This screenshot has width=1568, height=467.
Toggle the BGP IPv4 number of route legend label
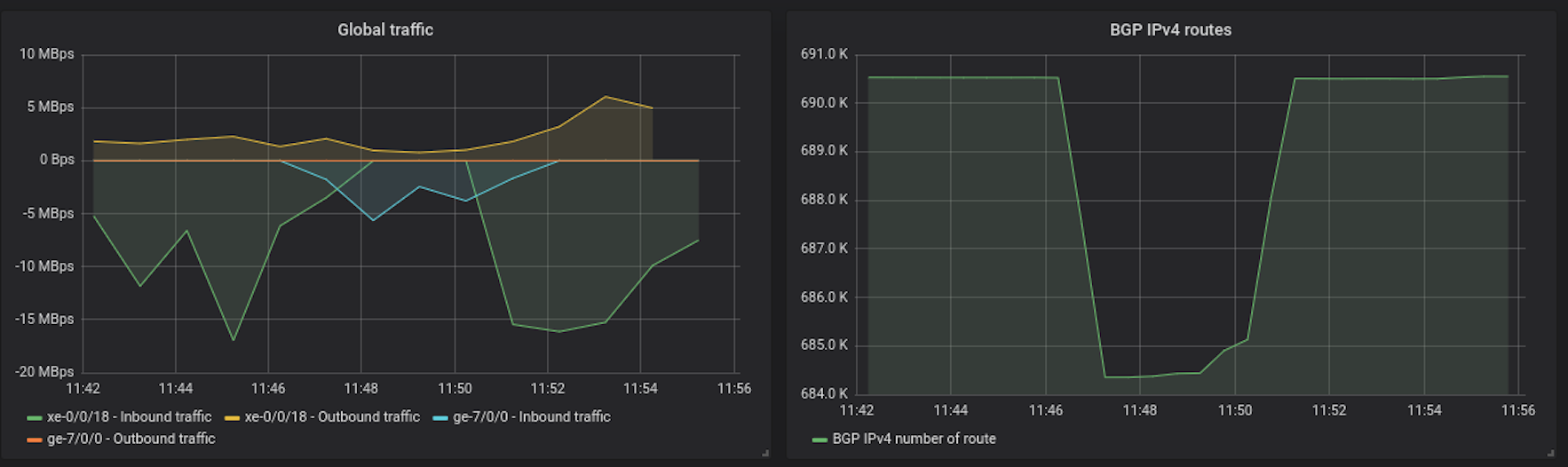pyautogui.click(x=914, y=439)
